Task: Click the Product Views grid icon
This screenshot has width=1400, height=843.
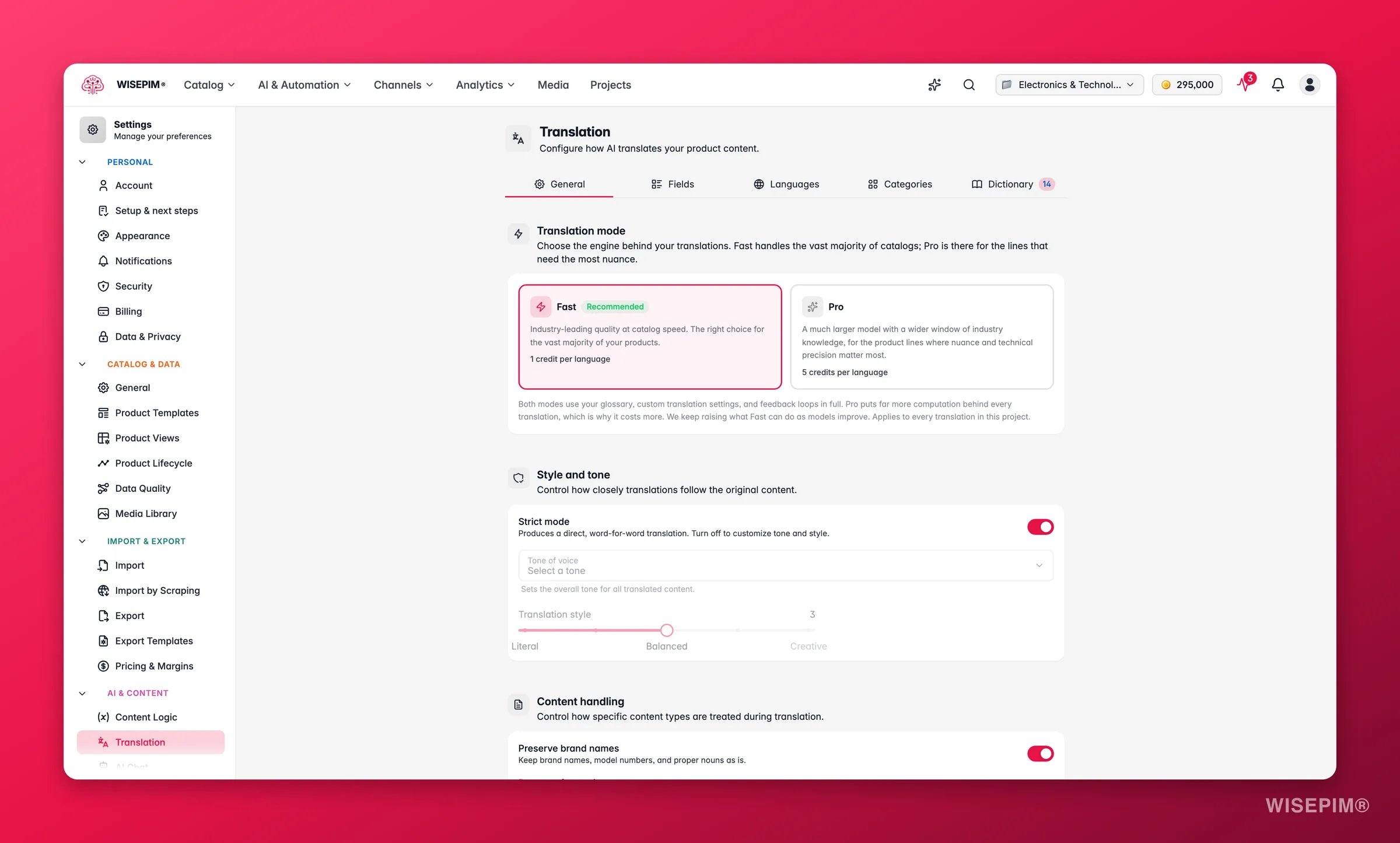Action: [x=103, y=438]
